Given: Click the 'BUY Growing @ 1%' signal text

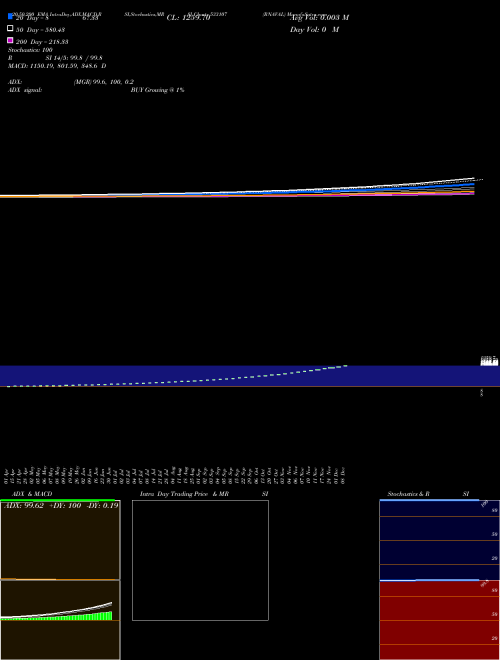Looking at the screenshot, I should tap(157, 90).
